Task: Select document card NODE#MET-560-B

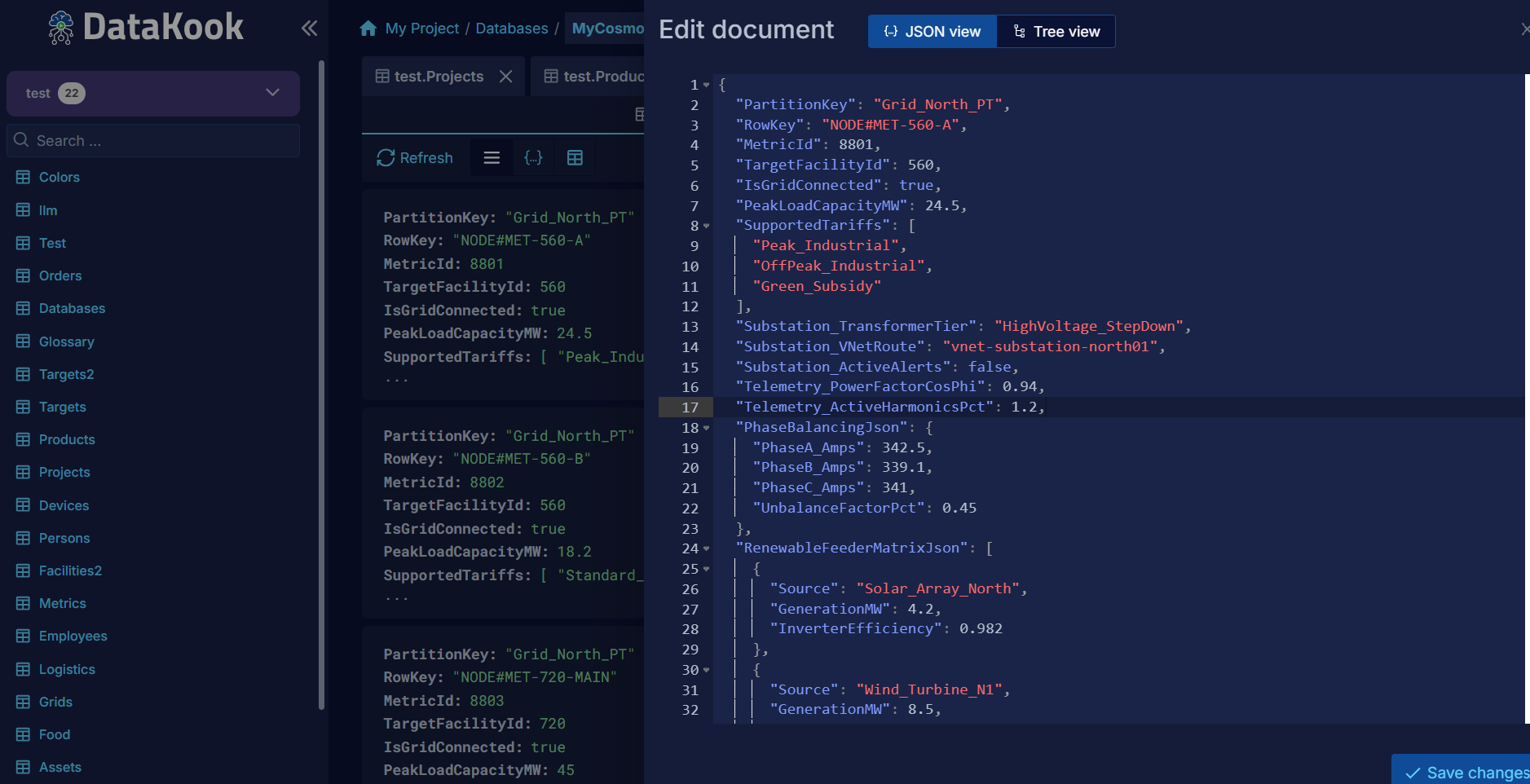Action: (503, 513)
